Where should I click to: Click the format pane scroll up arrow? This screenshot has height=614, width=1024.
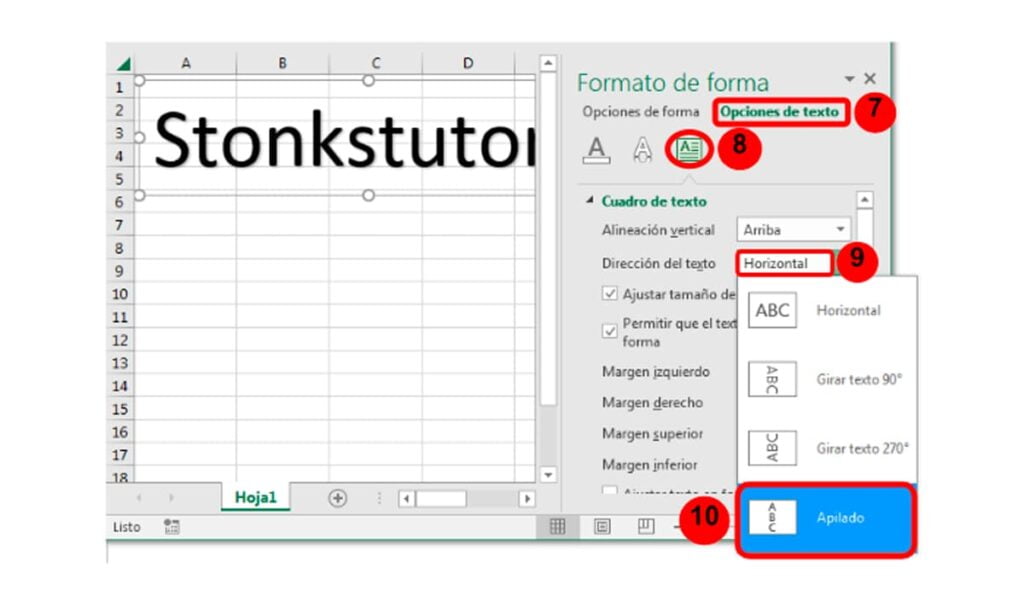click(x=865, y=199)
